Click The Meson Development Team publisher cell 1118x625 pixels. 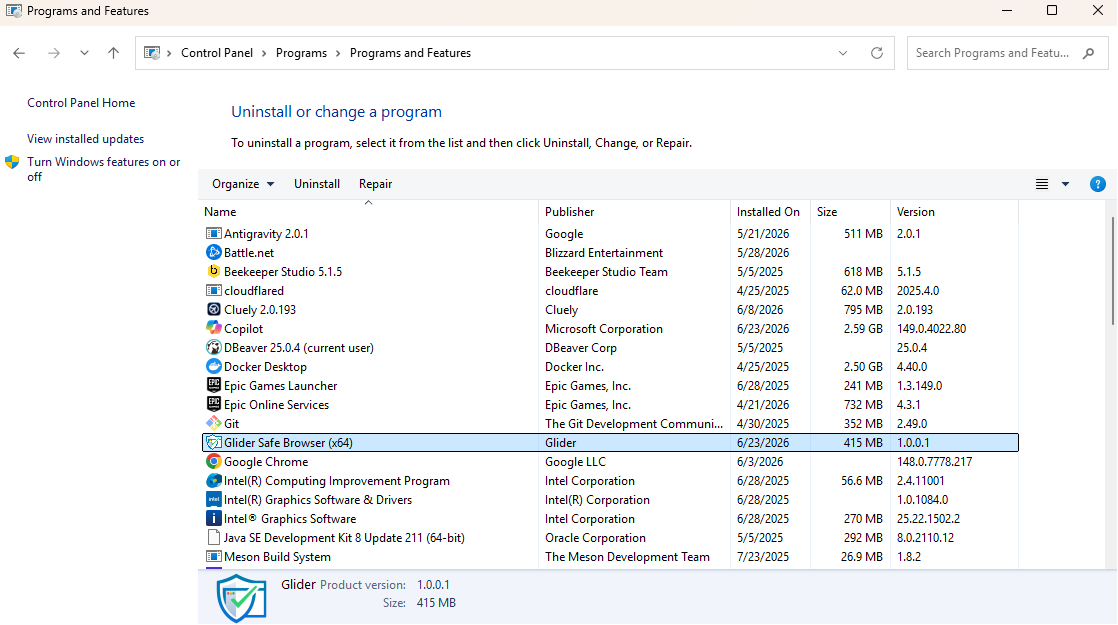pos(627,557)
